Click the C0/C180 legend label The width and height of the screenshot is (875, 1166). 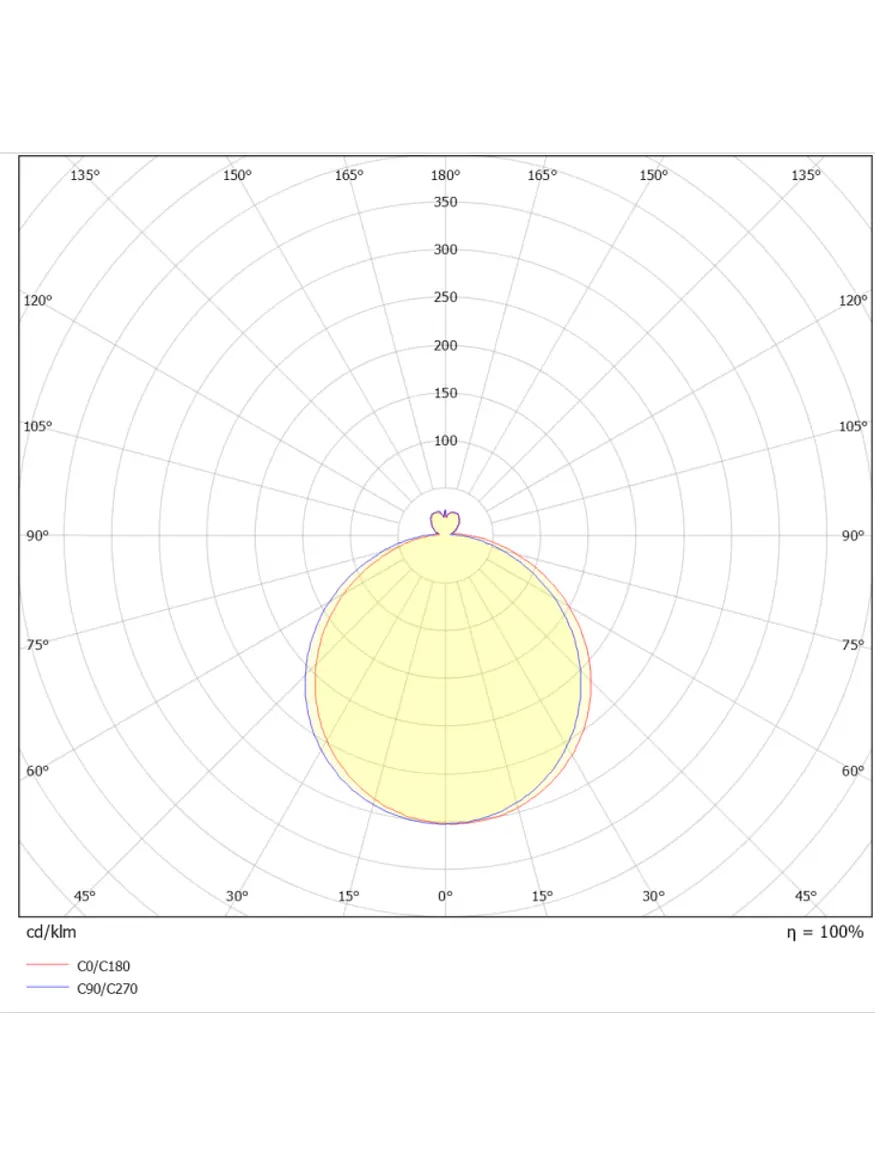click(103, 966)
